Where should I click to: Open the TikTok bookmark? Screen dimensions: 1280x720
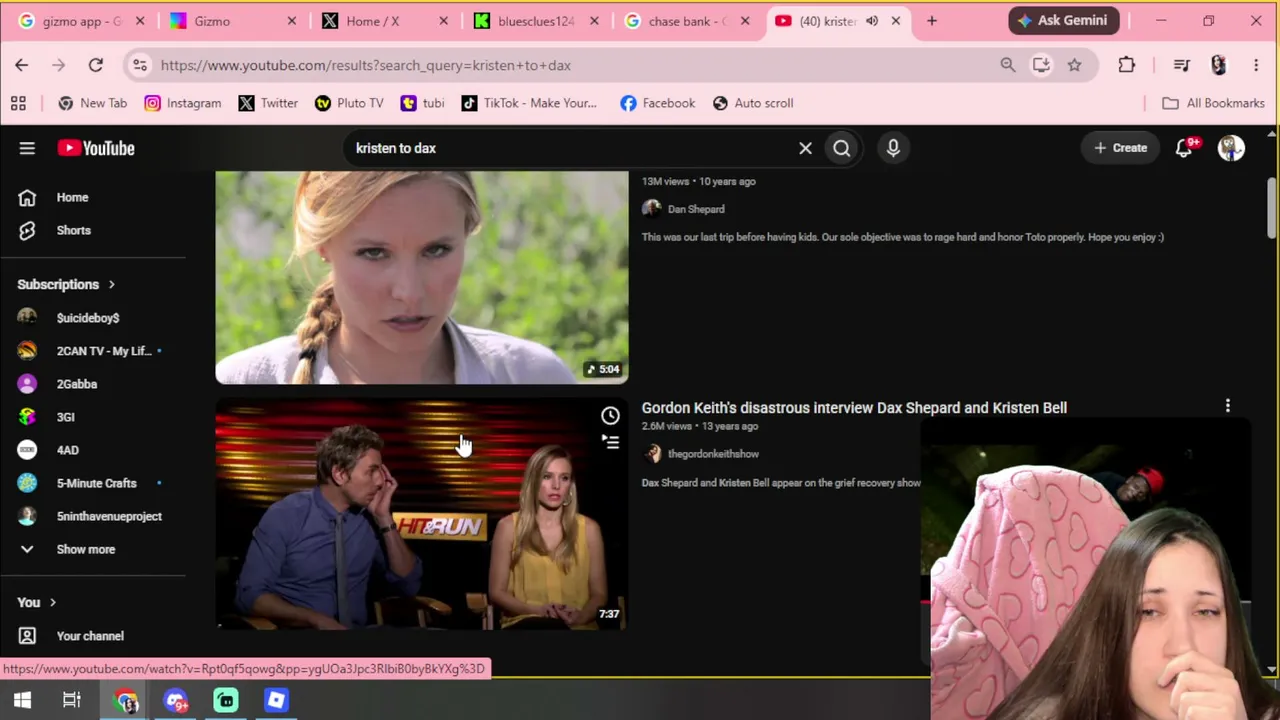529,103
